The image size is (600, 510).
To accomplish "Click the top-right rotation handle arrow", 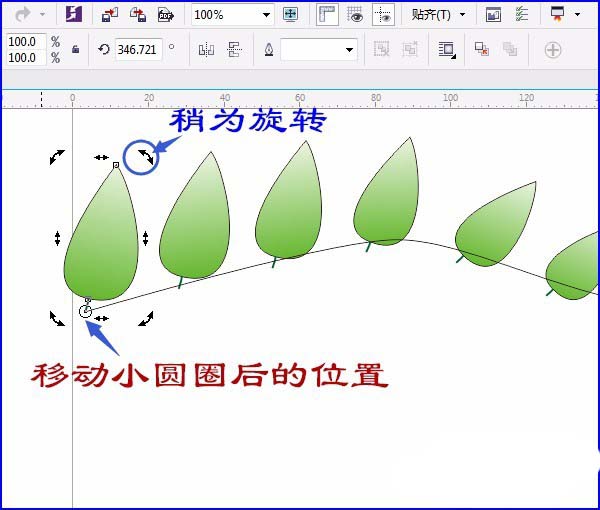I will (146, 157).
